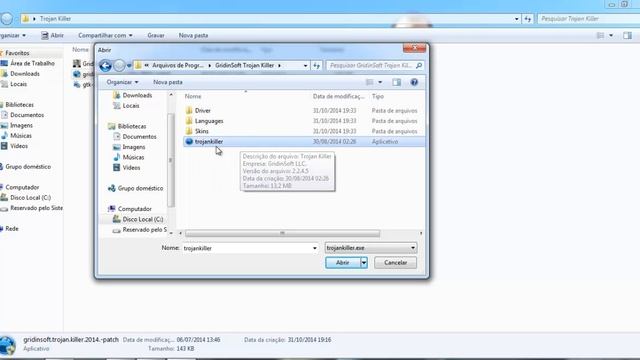640x360 pixels.
Task: Select the trojankiller application file
Action: [304, 142]
